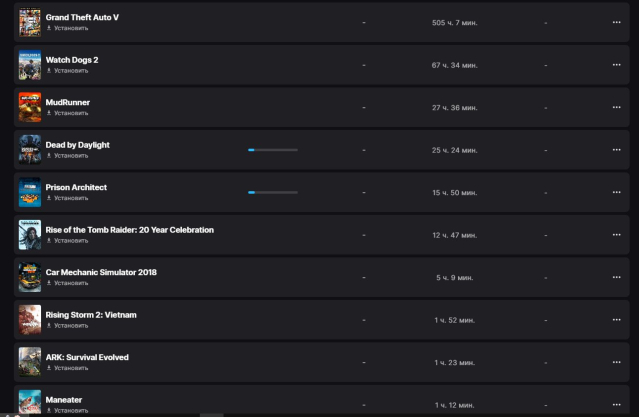Expand options menu for Rise of the Tomb Raider
The width and height of the screenshot is (639, 417).
(616, 235)
